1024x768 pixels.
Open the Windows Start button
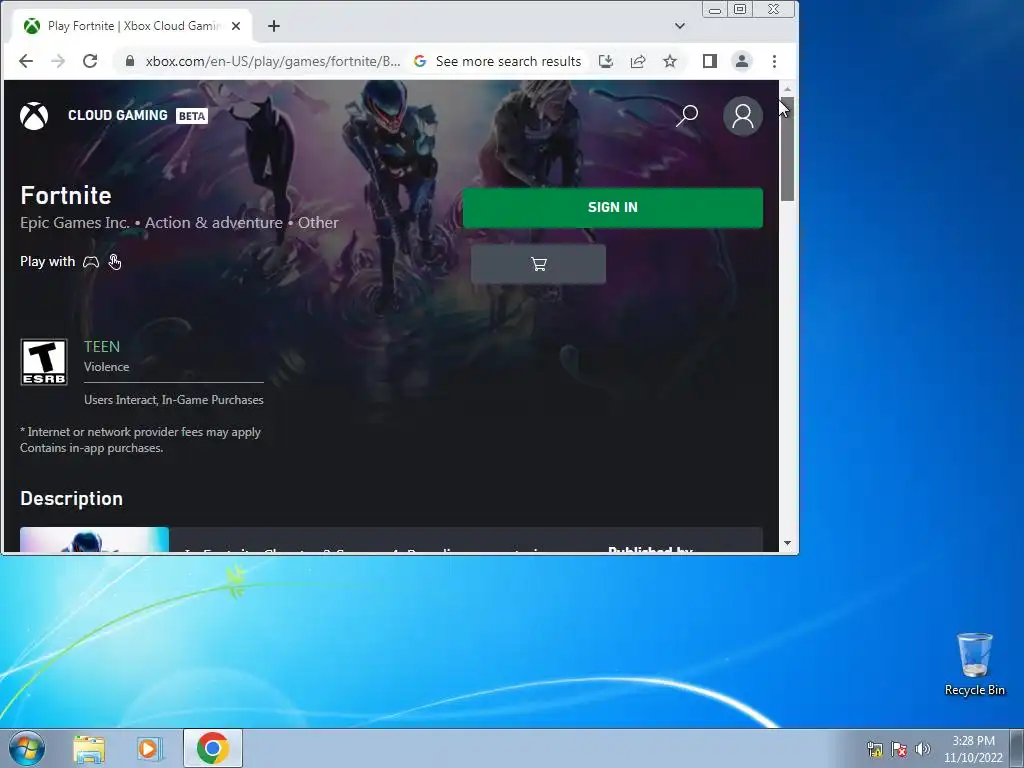click(27, 748)
